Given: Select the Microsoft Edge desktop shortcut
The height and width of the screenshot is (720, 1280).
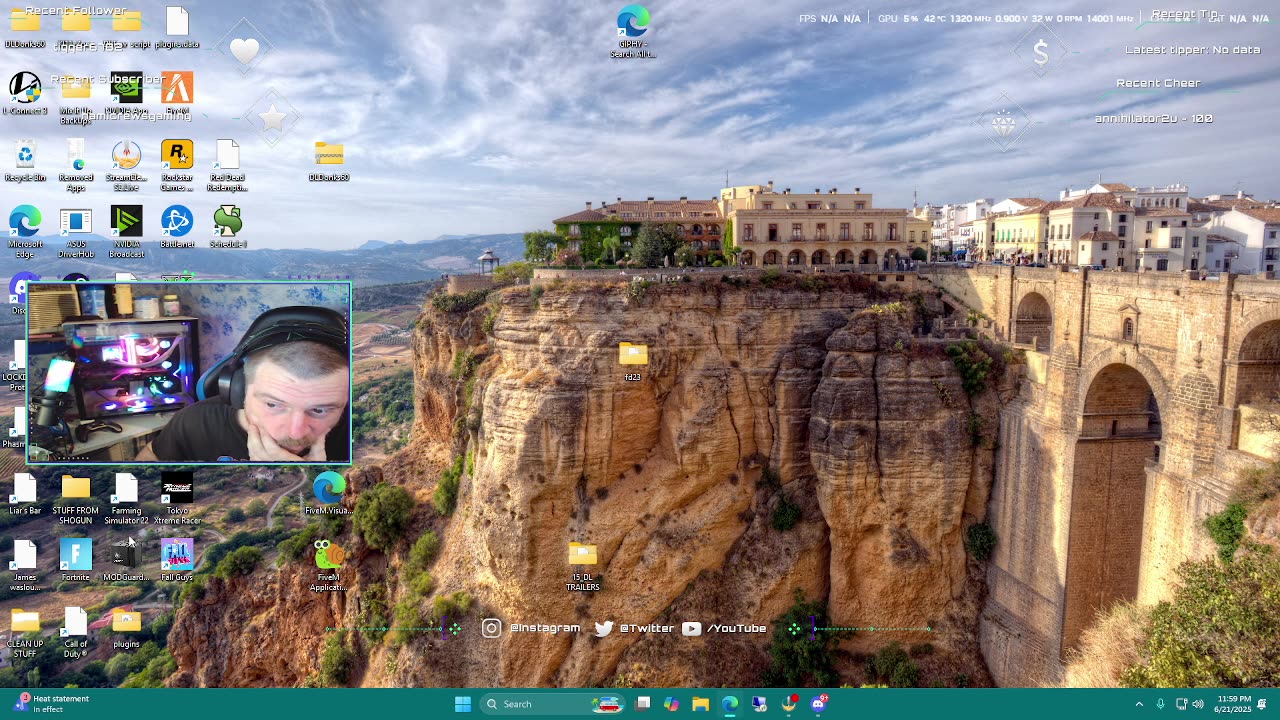Looking at the screenshot, I should click(x=25, y=232).
